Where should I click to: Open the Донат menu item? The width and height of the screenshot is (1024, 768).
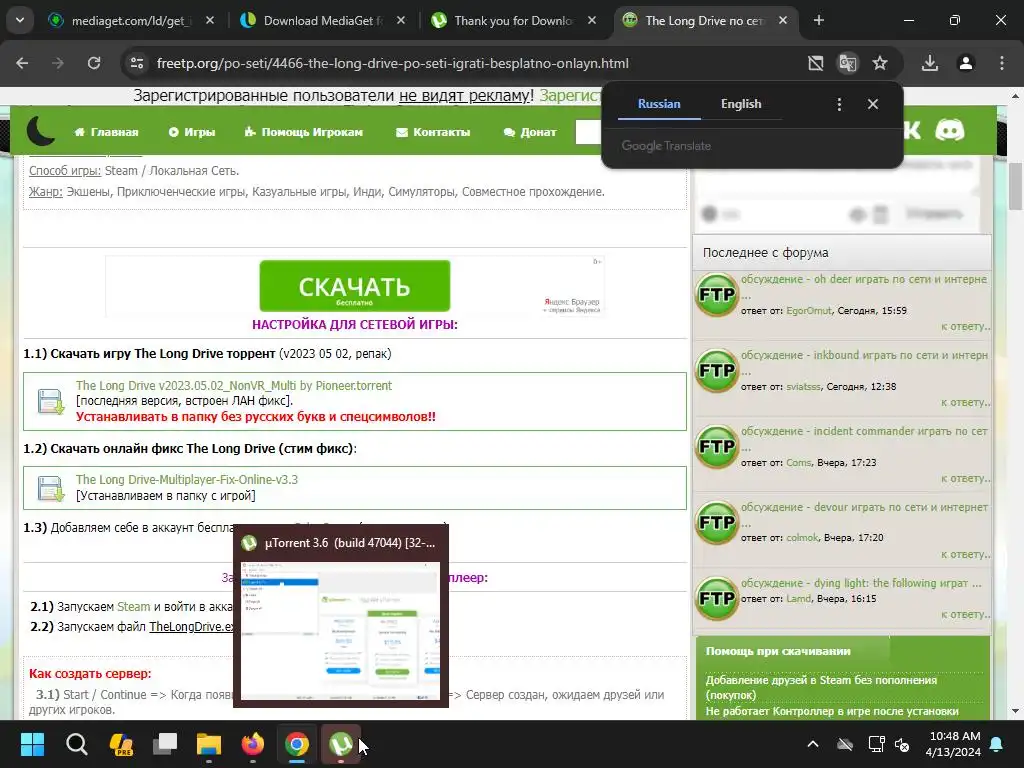(530, 132)
